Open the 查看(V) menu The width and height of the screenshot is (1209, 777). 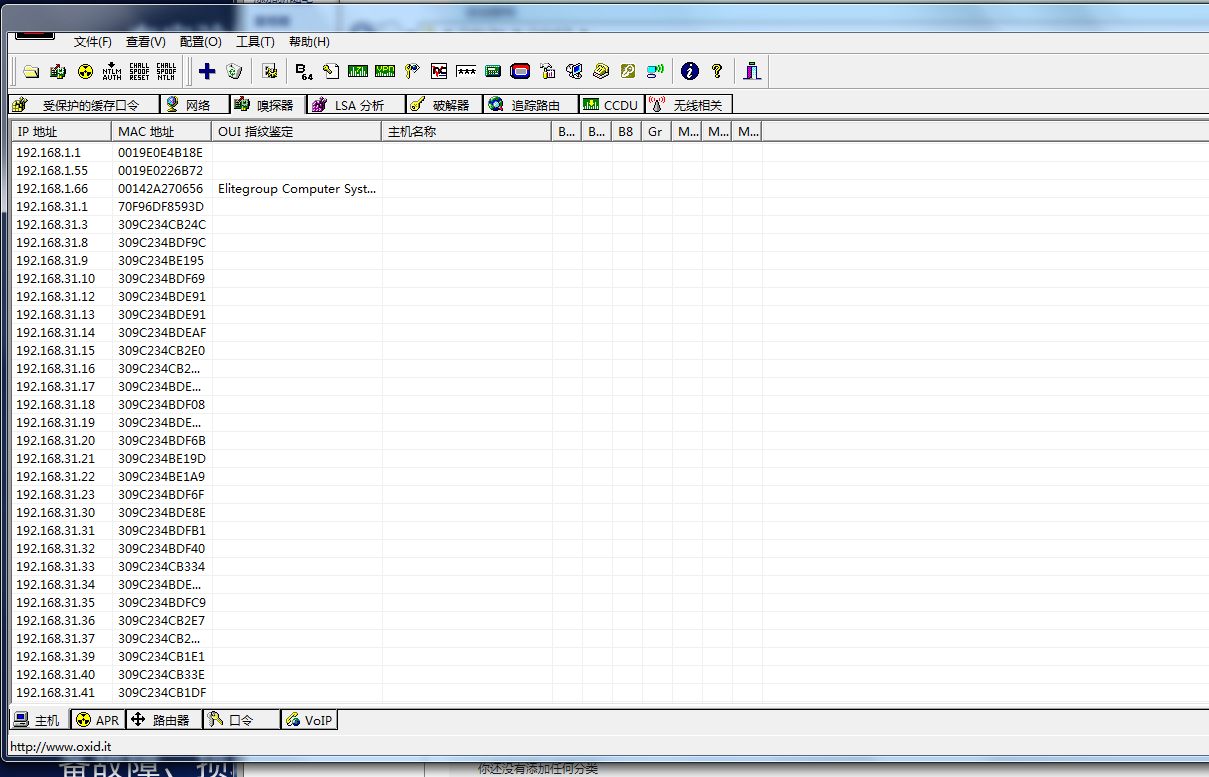pos(146,42)
